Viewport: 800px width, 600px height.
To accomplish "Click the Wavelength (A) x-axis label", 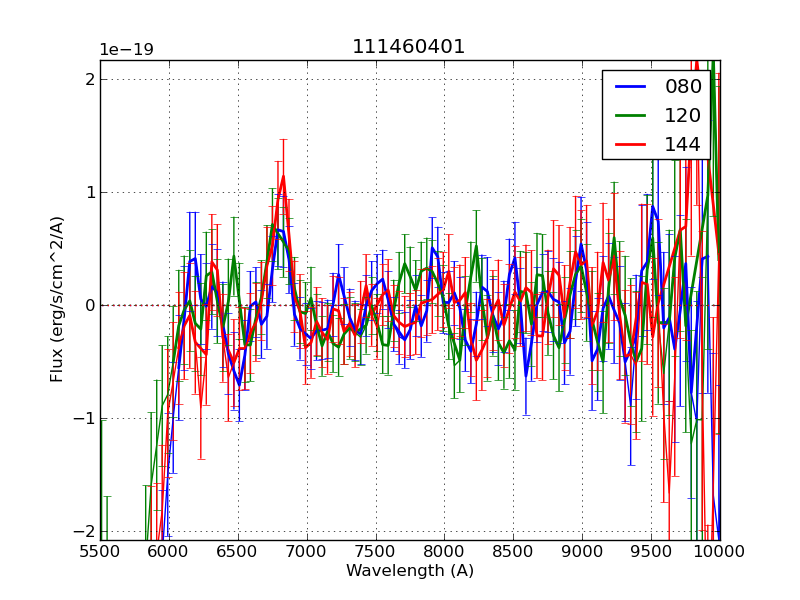I will (x=410, y=571).
